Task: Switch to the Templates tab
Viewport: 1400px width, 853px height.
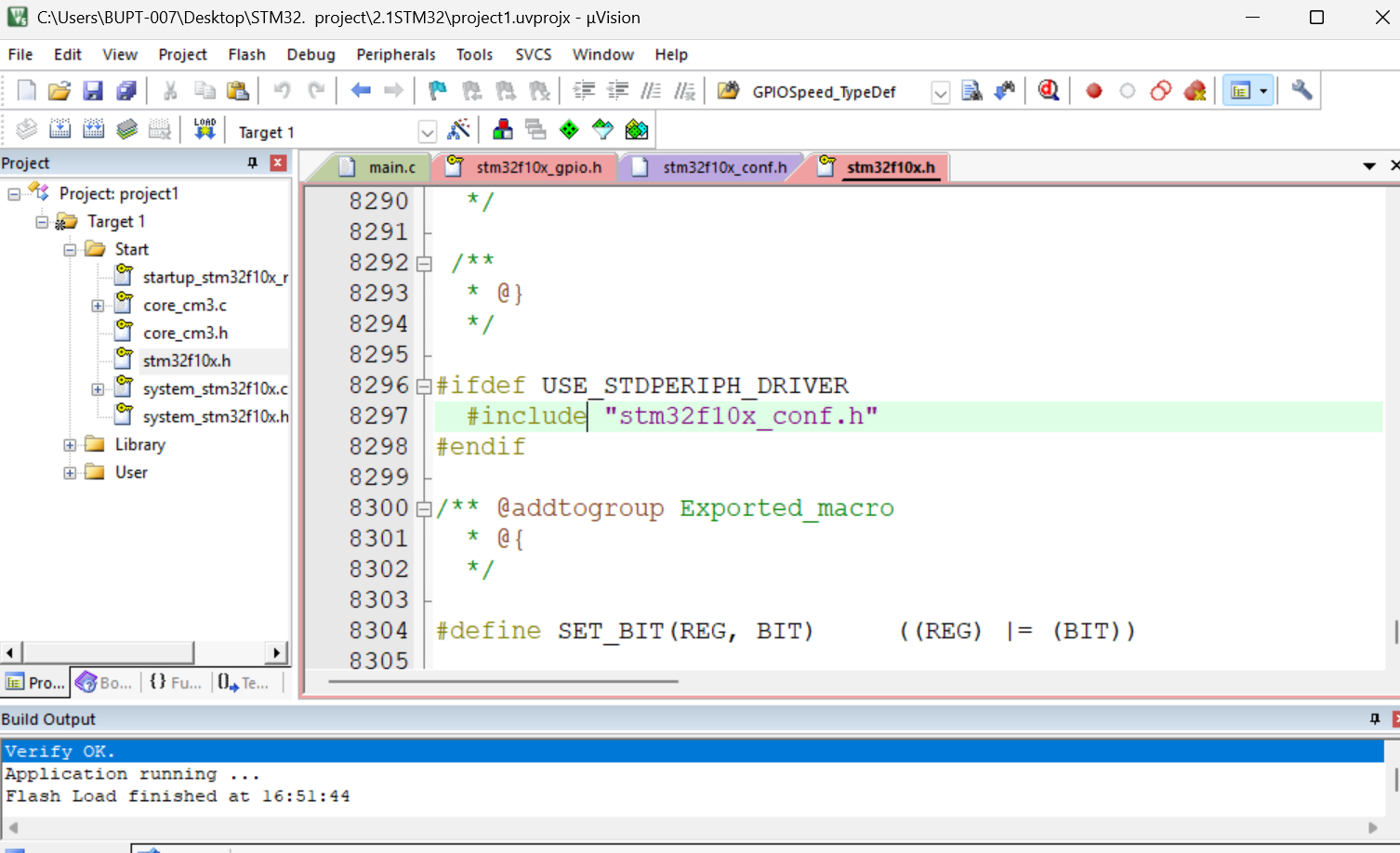Action: click(244, 682)
